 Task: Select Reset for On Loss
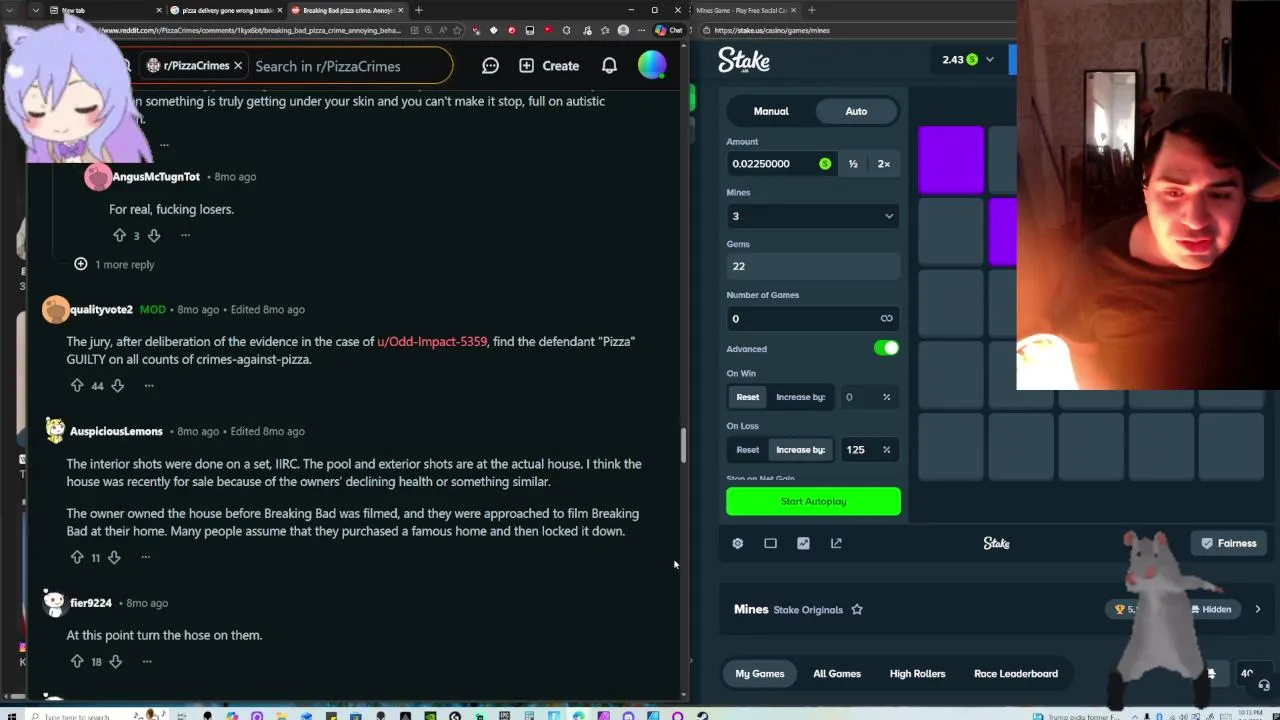(x=748, y=450)
